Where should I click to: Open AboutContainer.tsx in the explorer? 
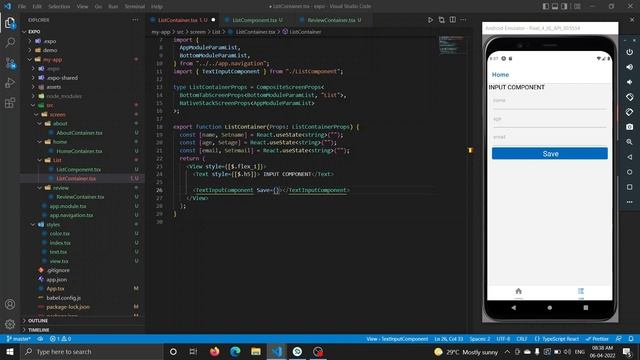click(80, 133)
